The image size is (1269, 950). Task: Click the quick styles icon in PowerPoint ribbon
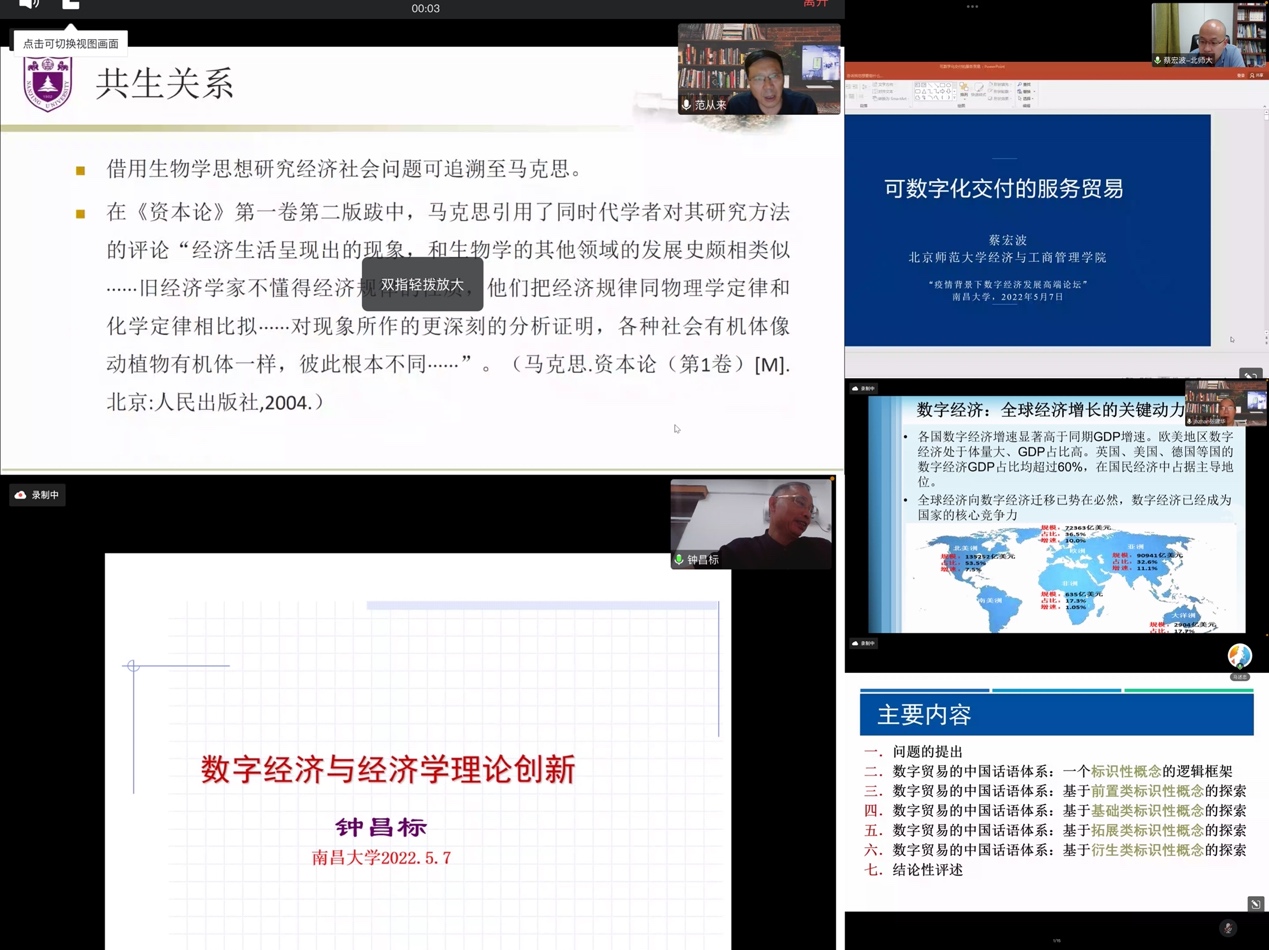pos(981,91)
